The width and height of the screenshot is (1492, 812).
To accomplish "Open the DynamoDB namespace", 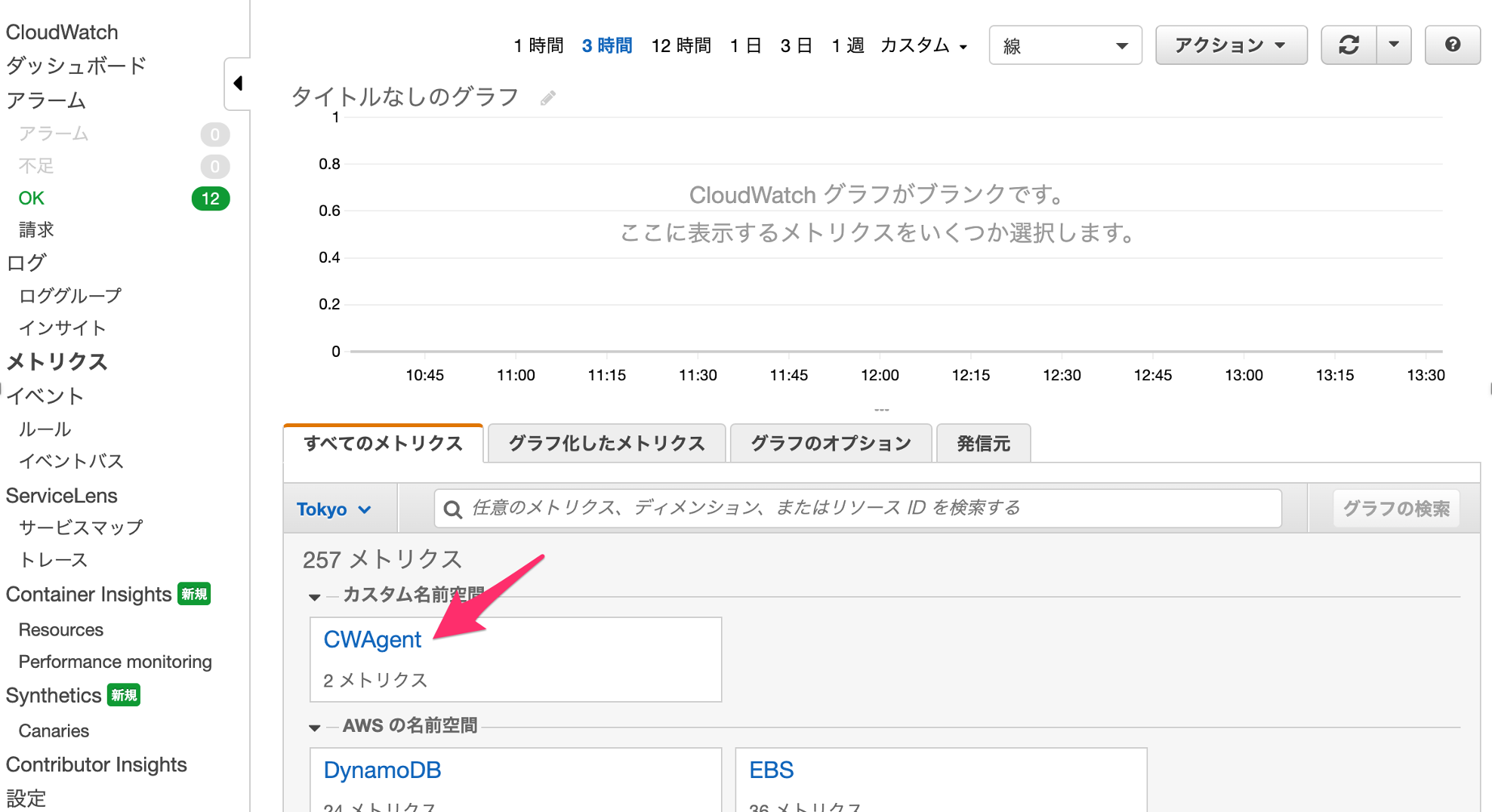I will (382, 770).
